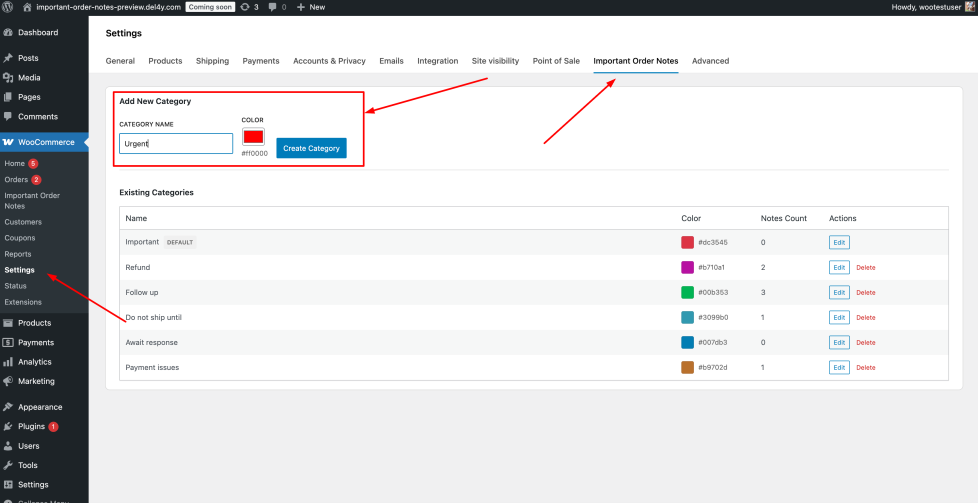Open the Advanced settings tab
The height and width of the screenshot is (503, 978).
(x=710, y=61)
